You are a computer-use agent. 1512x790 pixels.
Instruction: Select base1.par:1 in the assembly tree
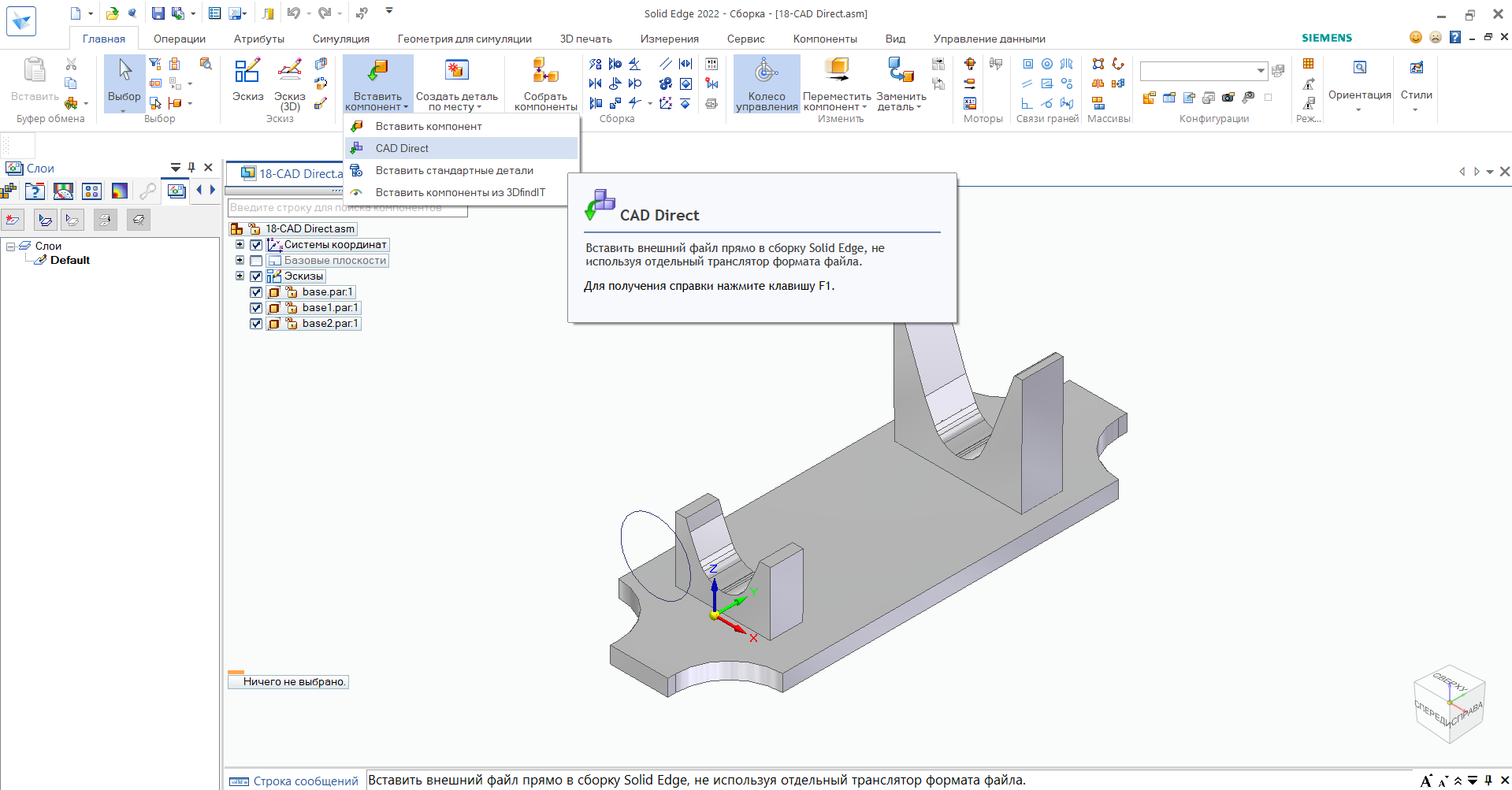[330, 308]
